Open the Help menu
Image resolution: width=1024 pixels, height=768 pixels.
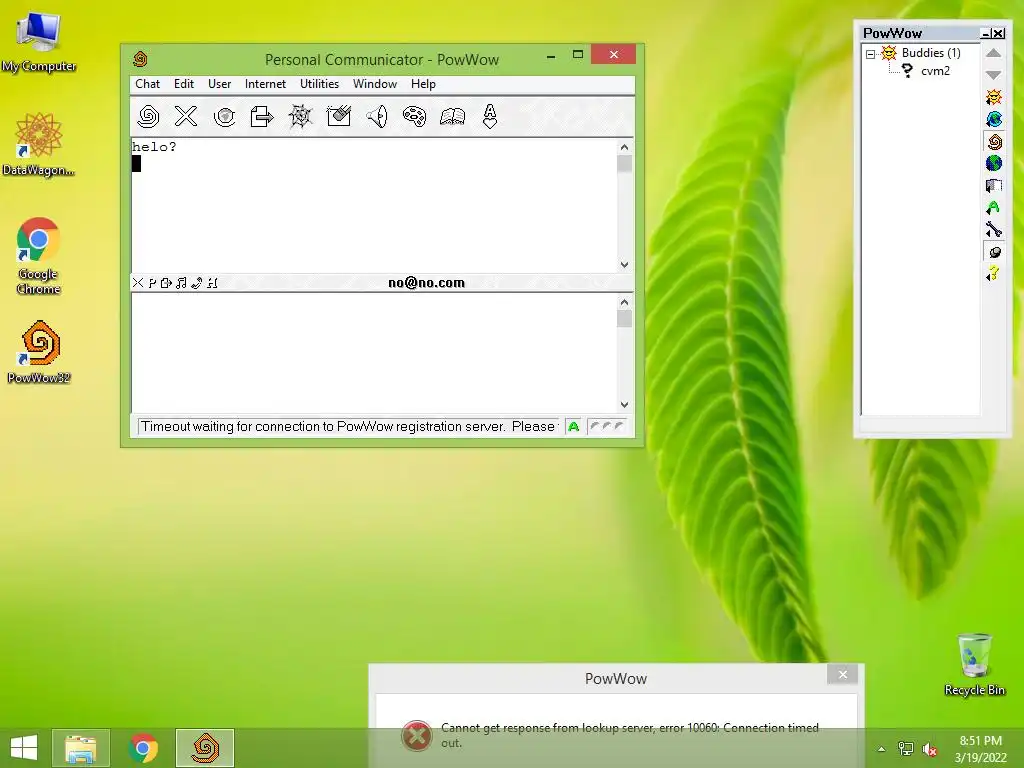423,84
